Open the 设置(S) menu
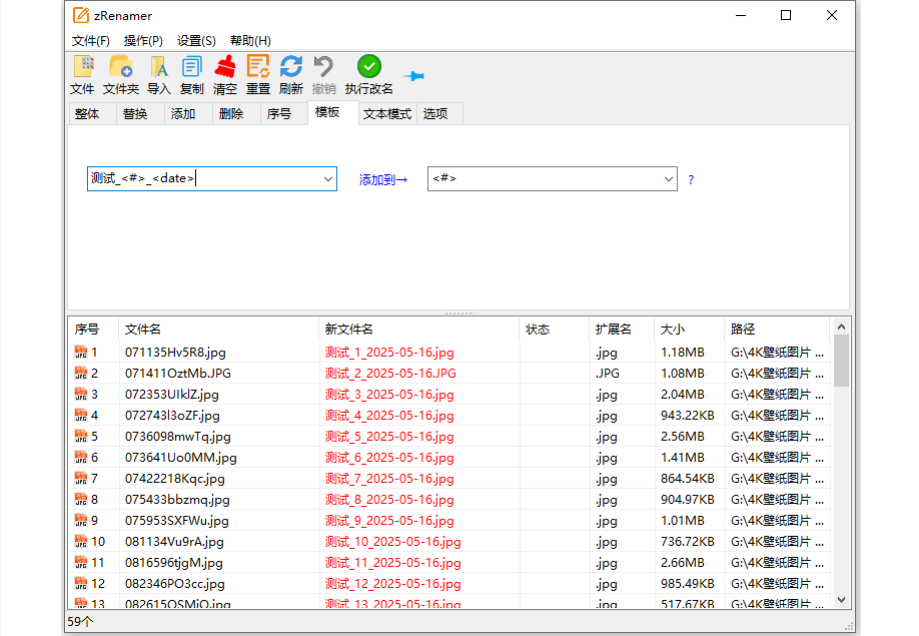This screenshot has width=919, height=636. (196, 40)
